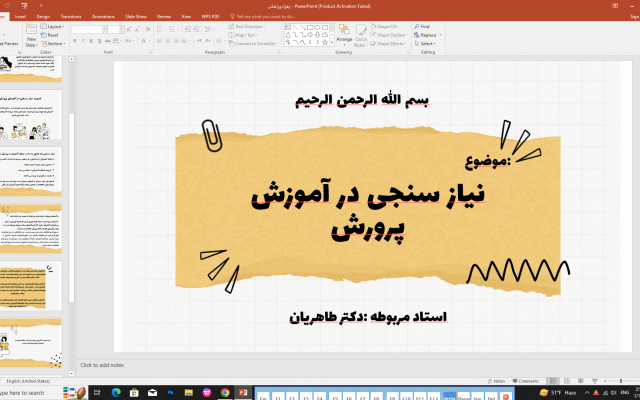Open the Design ribbon tab
Viewport: 640px width, 400px height.
[x=43, y=17]
